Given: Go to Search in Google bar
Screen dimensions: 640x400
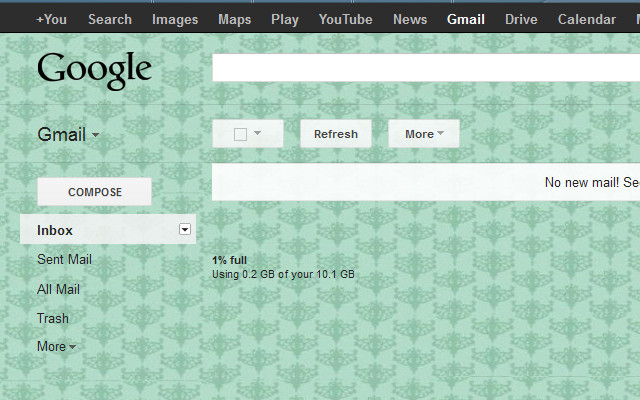Looking at the screenshot, I should coord(110,19).
